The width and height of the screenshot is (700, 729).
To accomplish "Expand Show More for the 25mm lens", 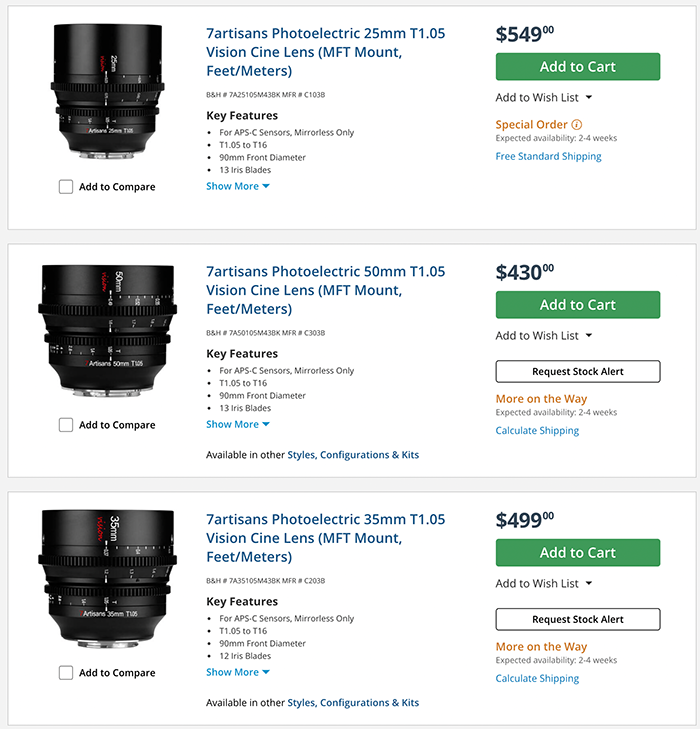I will (238, 186).
